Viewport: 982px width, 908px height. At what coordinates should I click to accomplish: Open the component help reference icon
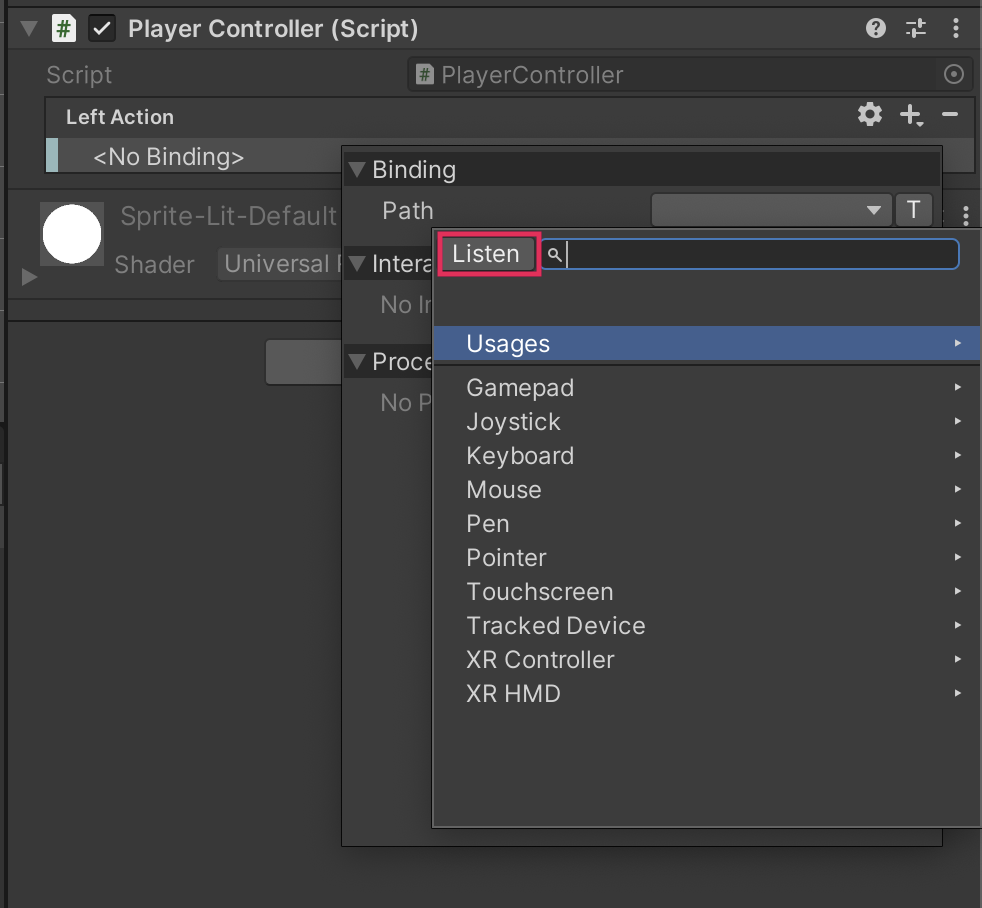[876, 29]
